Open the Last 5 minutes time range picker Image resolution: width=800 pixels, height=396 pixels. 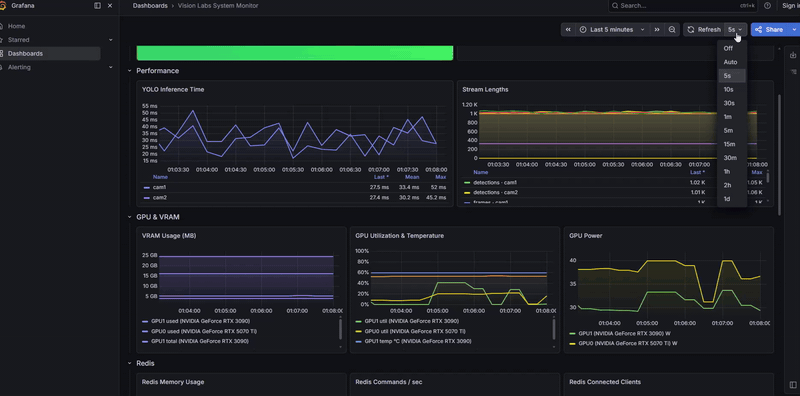(x=612, y=30)
